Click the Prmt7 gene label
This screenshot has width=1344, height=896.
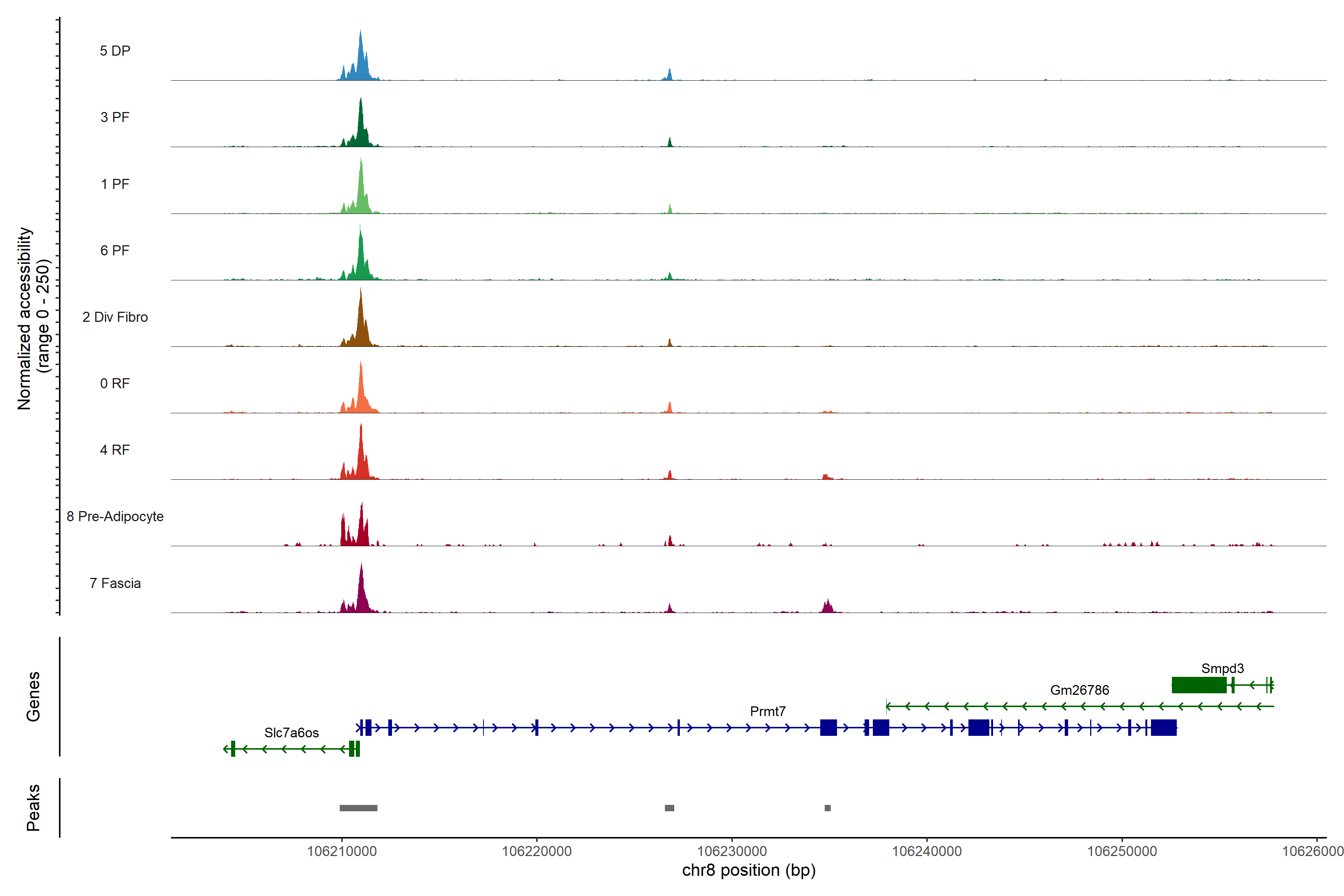[768, 712]
